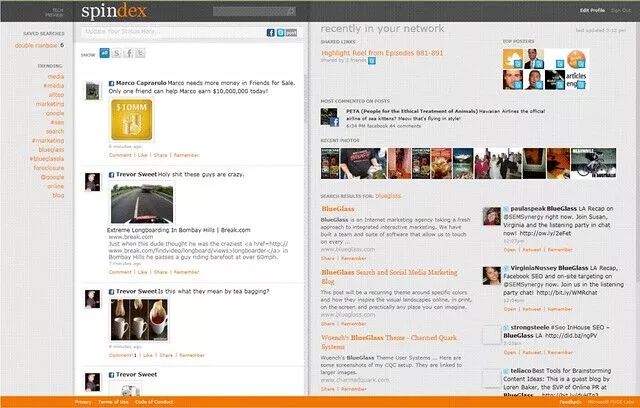The image size is (640, 408).
Task: Open Privacy in footer
Action: 83,402
